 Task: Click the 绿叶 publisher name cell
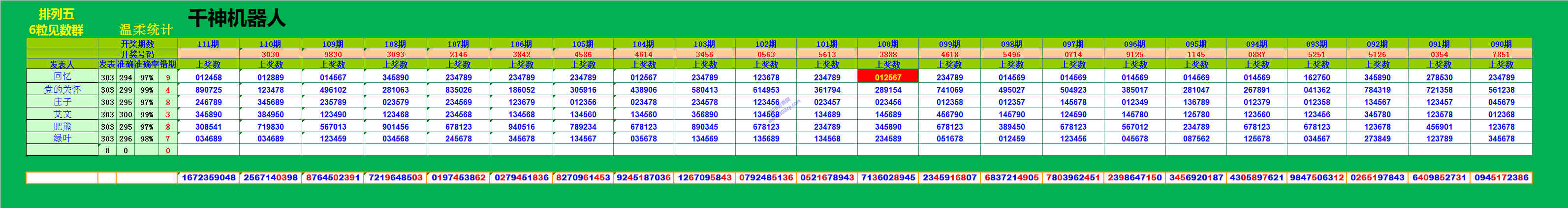[x=62, y=139]
